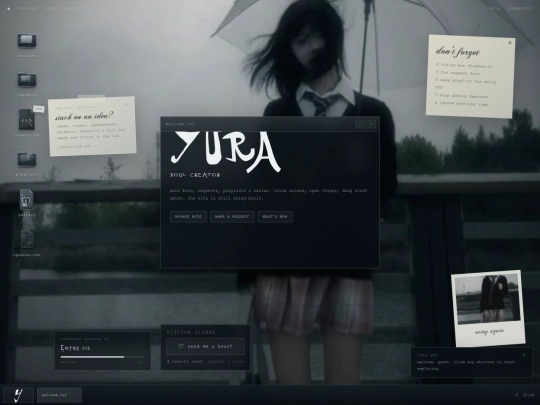The height and width of the screenshot is (405, 540).
Task: Check the fix request form checkbox
Action: click(437, 72)
